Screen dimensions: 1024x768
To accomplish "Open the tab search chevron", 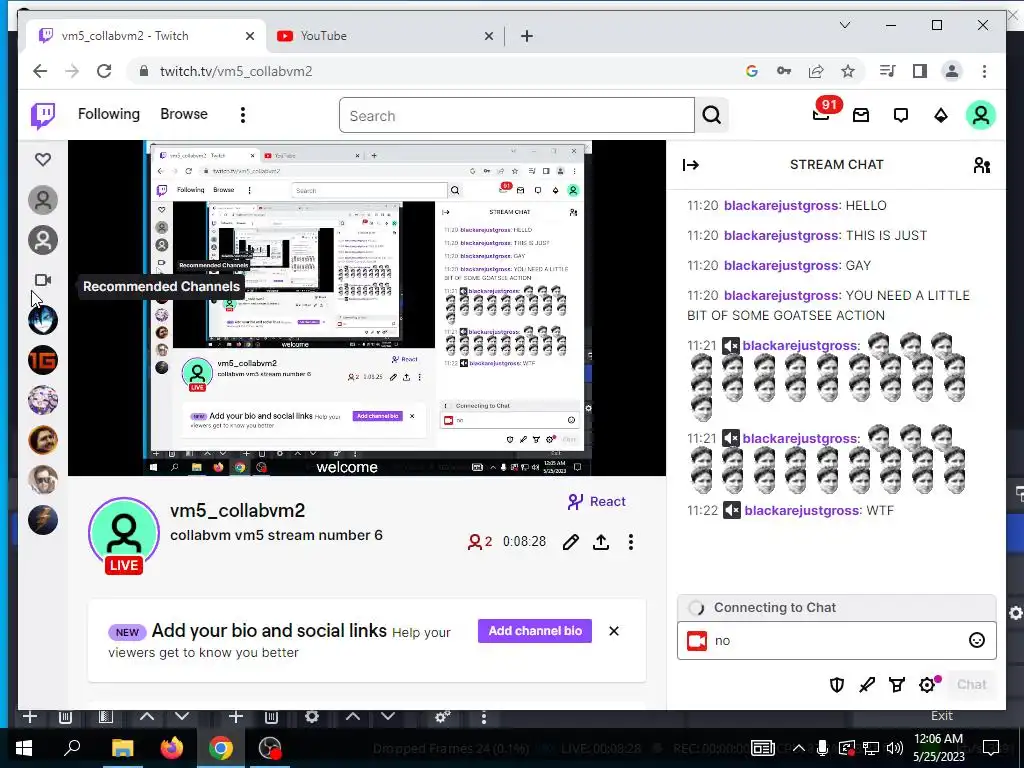I will click(844, 25).
